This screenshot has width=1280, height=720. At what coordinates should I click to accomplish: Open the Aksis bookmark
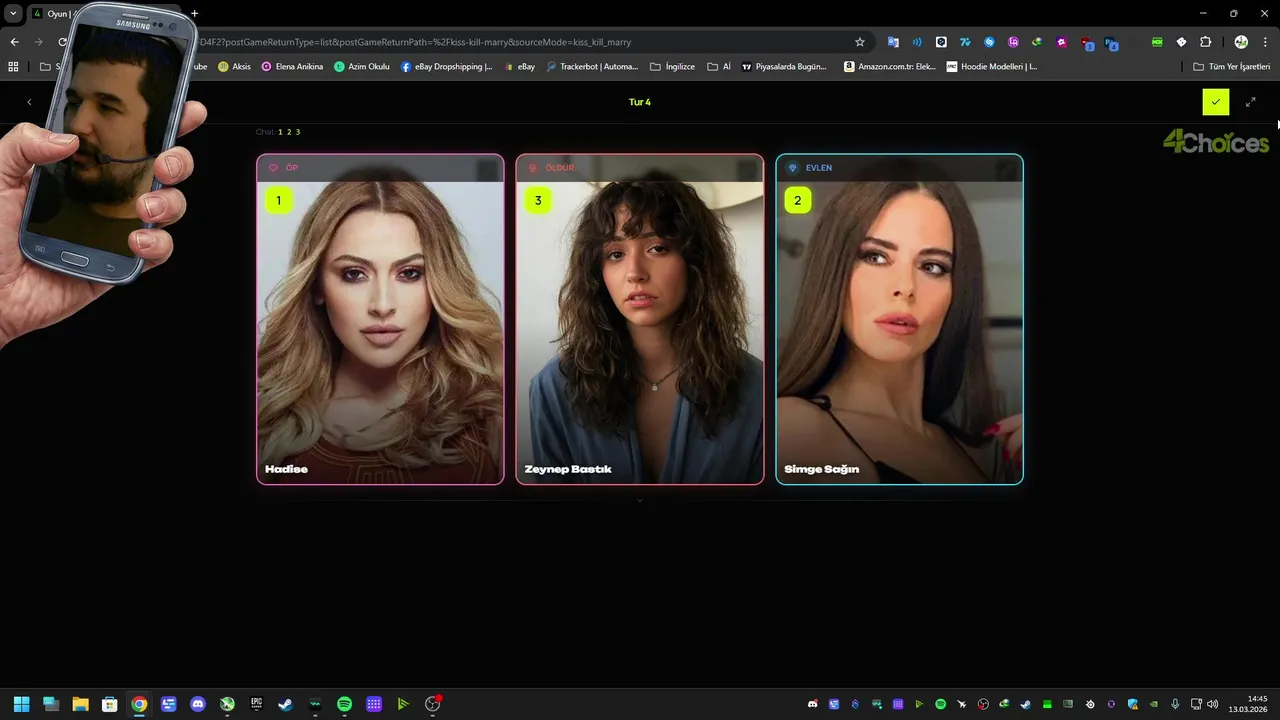234,66
